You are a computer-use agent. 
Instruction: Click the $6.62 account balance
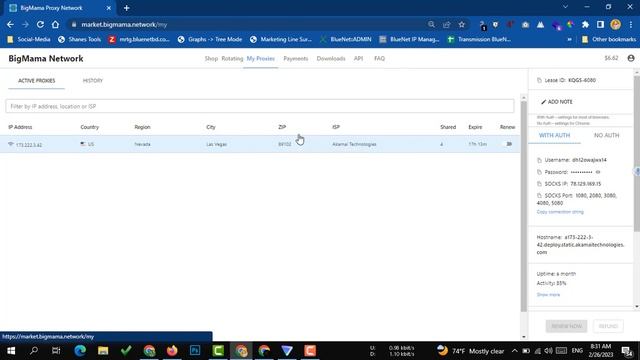coord(611,58)
